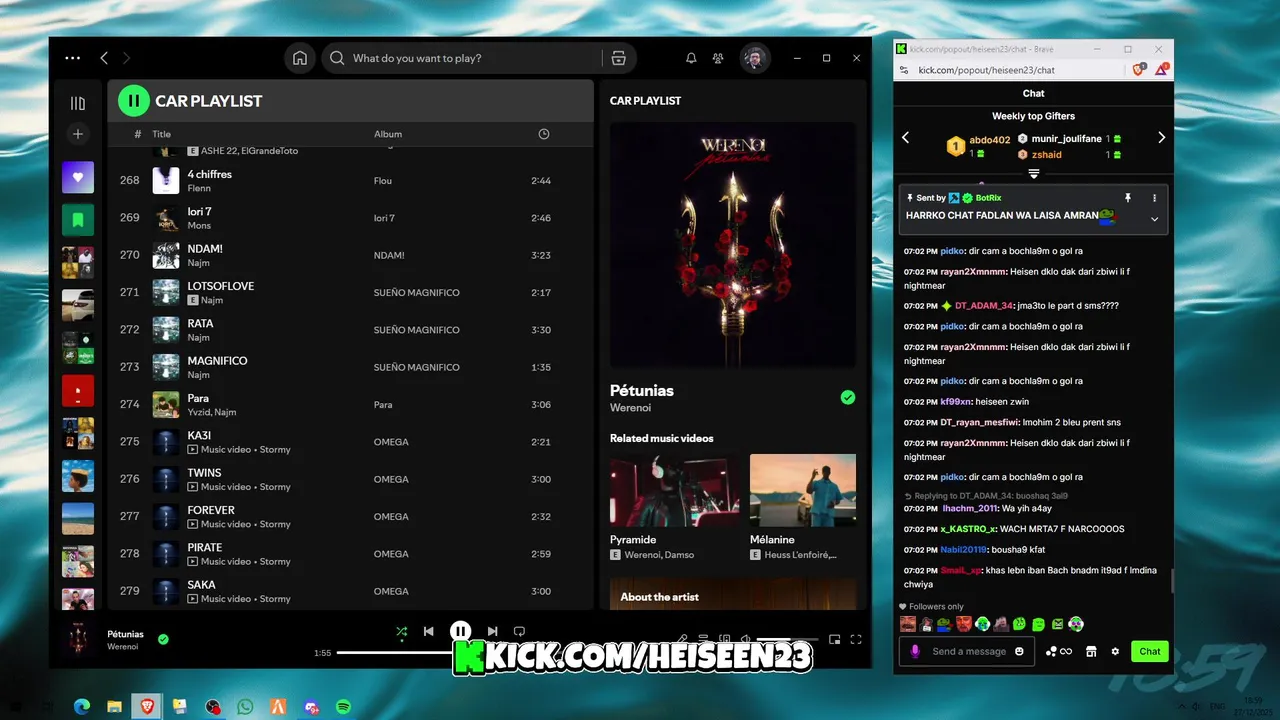
Task: Pause CAR PLAYLIST with green header button
Action: coord(133,101)
